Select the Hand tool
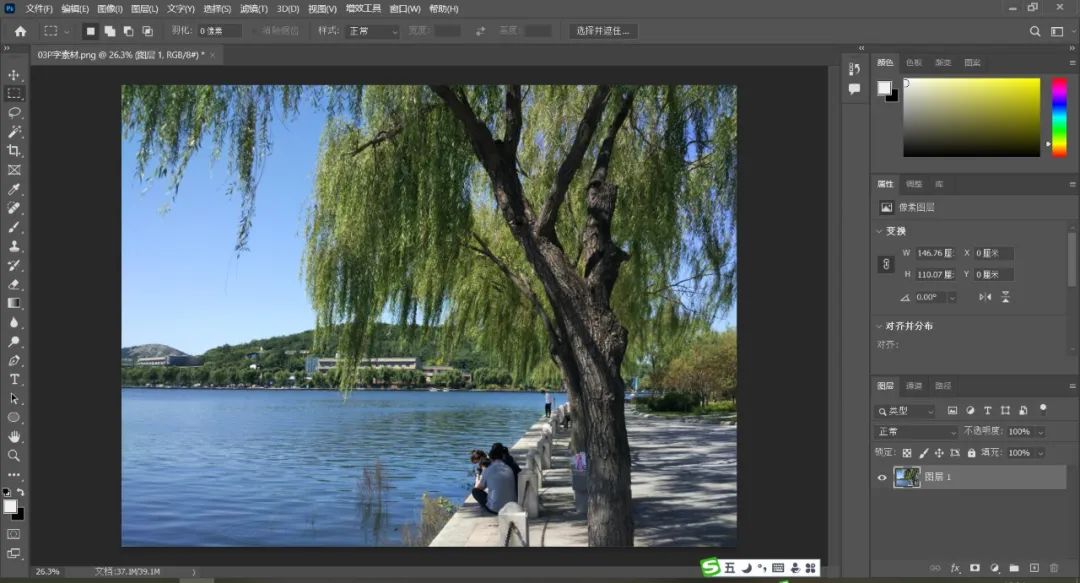The image size is (1080, 583). tap(14, 437)
